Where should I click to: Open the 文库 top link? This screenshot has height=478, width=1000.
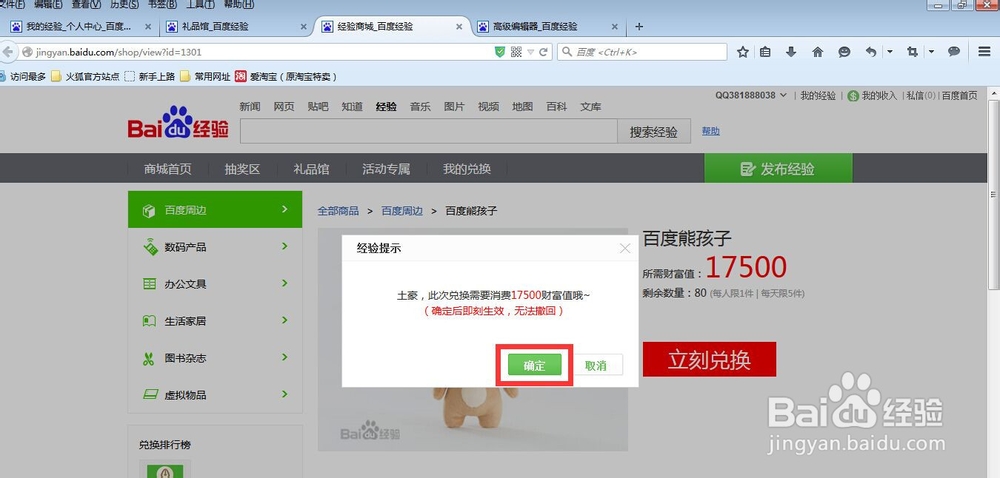(591, 107)
